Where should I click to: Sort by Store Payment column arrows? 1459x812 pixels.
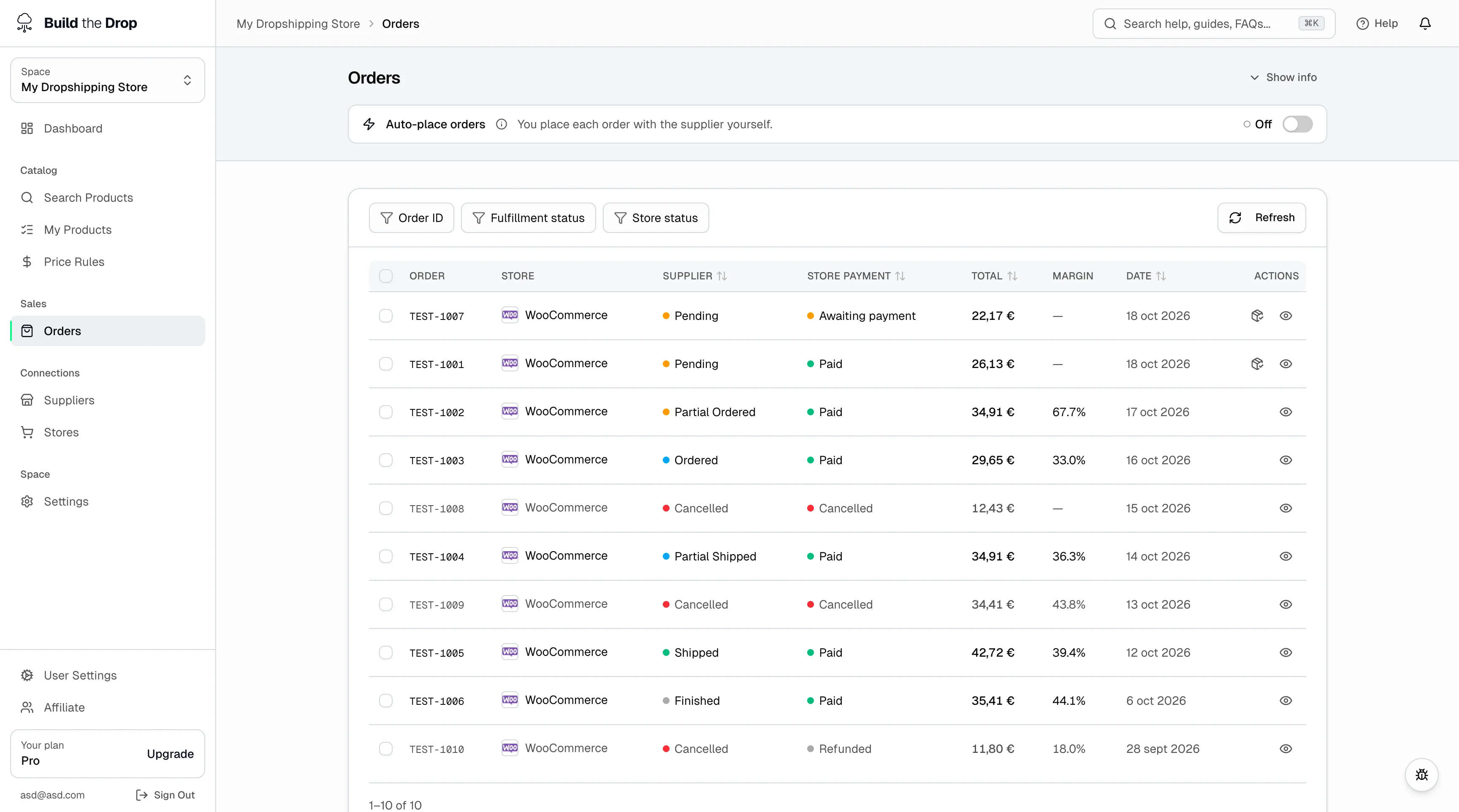pos(900,276)
